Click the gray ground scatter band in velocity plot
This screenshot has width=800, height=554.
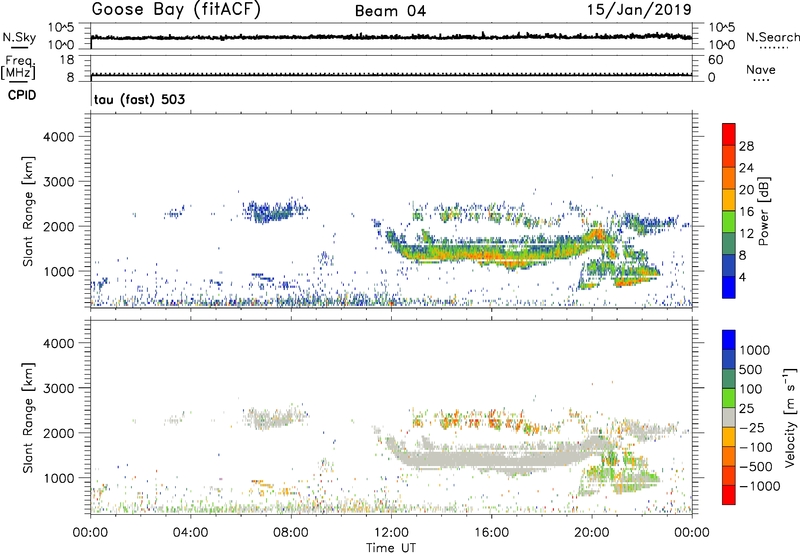[490, 459]
